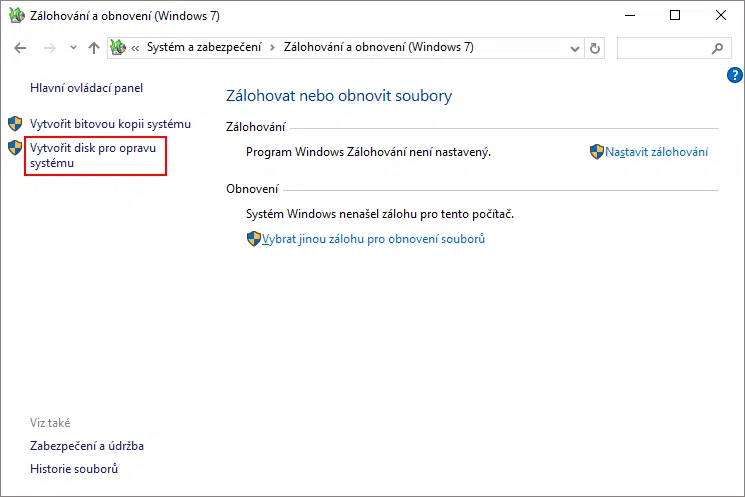Click heading Zálohovat nebo obnovit soubory
This screenshot has width=745, height=497.
coord(339,96)
